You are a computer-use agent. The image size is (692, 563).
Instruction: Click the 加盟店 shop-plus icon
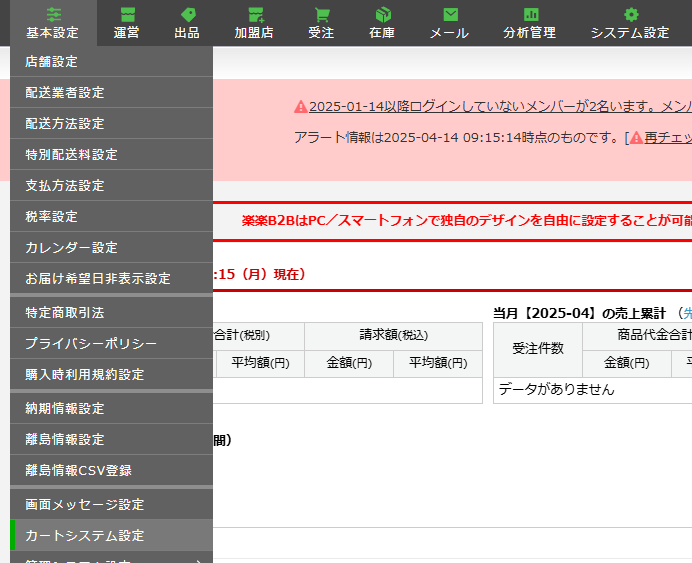256,15
